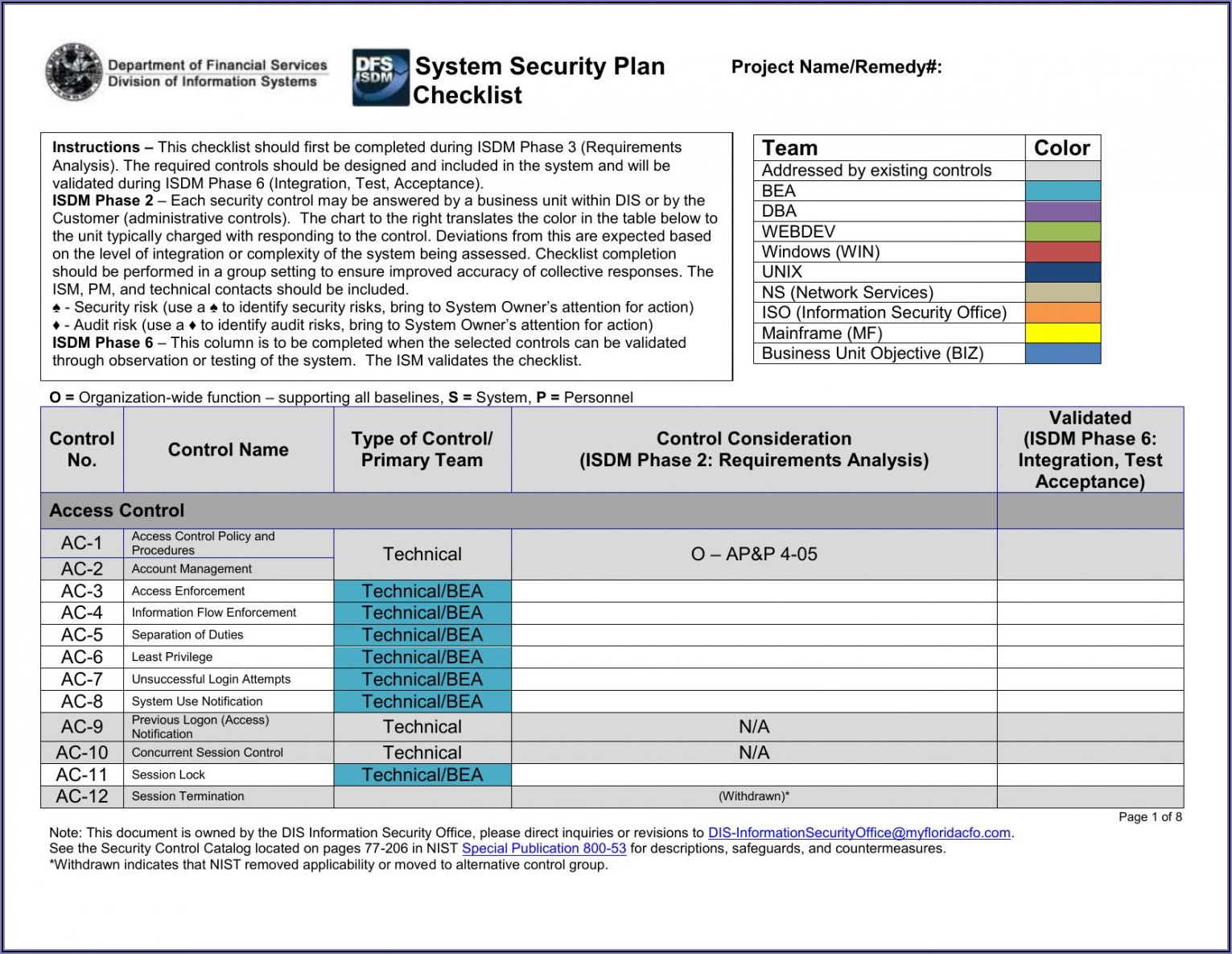Click the DFS ISDM logo

click(x=380, y=77)
